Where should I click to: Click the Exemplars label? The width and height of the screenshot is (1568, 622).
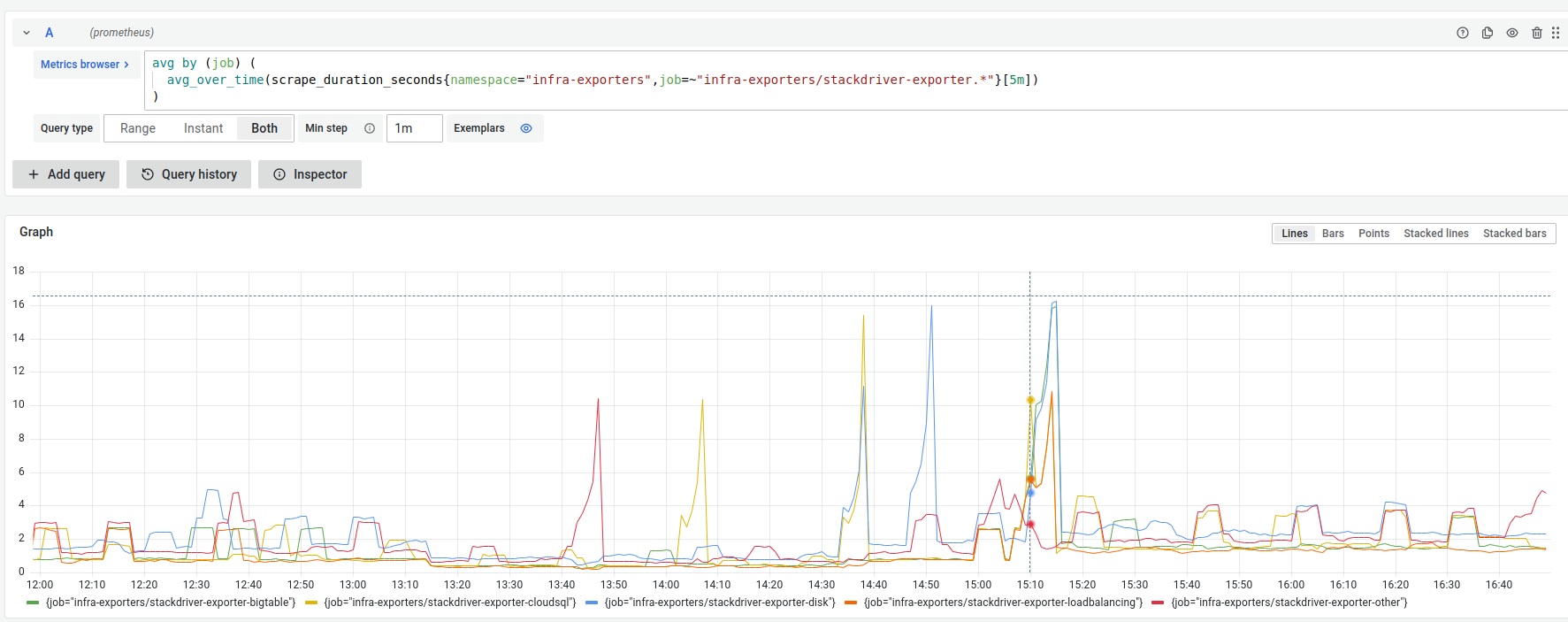tap(479, 128)
